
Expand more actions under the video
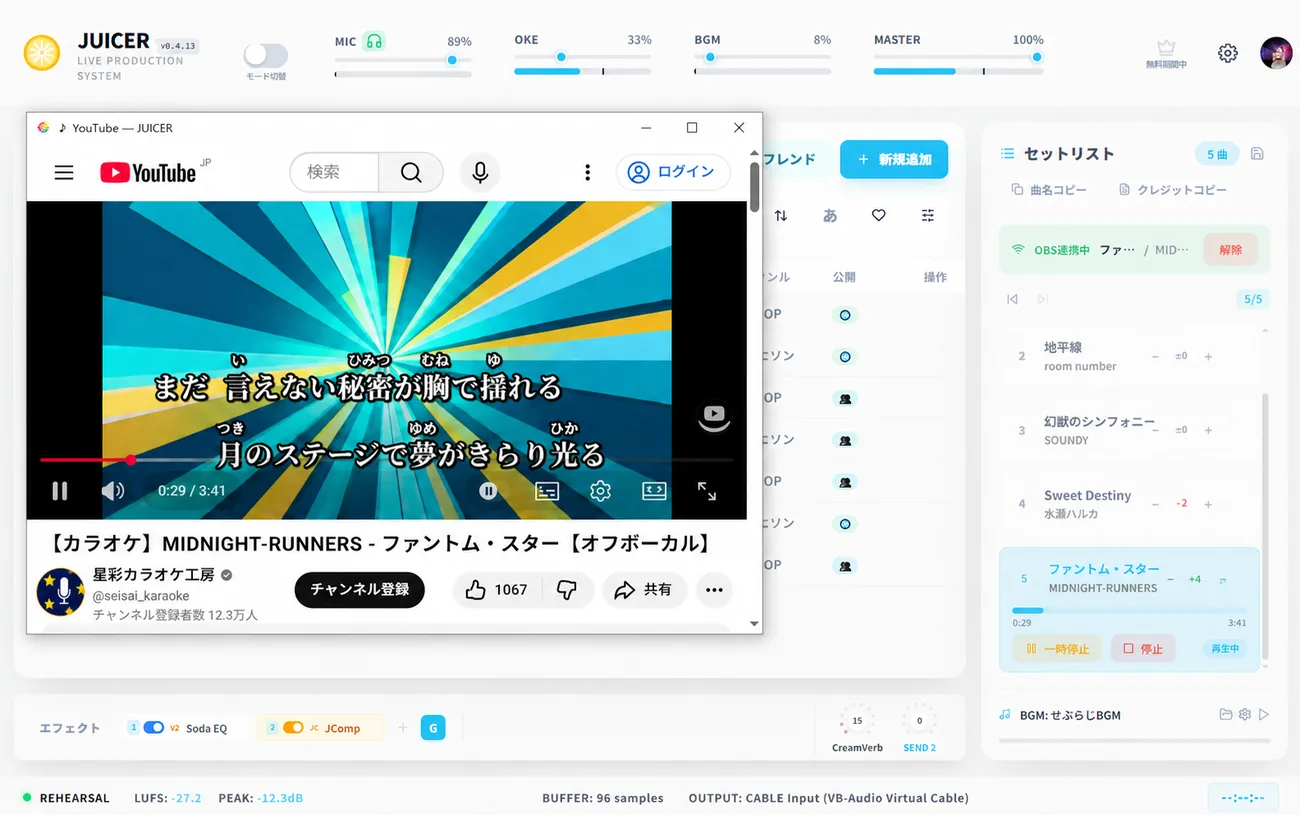coord(714,590)
